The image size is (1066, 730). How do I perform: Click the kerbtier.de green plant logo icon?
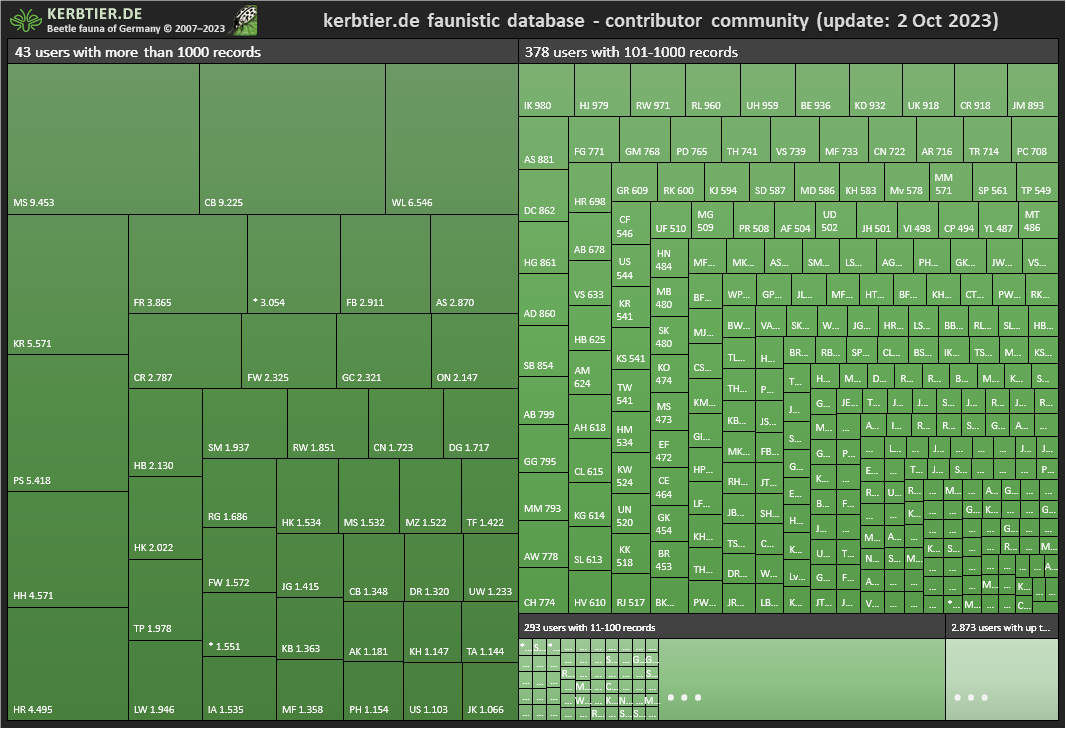point(26,20)
